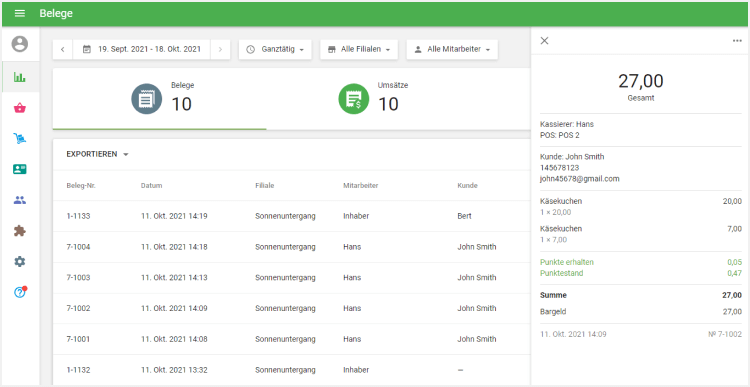Select the Umsätze tab
750x387 pixels.
click(x=373, y=99)
